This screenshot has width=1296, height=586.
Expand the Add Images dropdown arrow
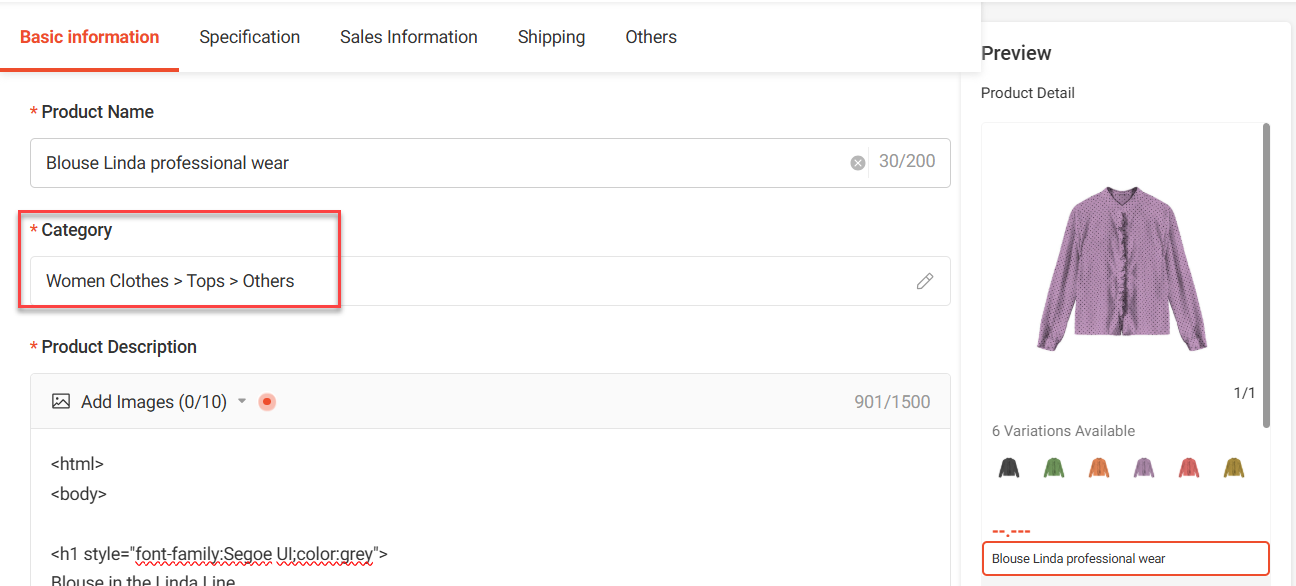pos(241,402)
